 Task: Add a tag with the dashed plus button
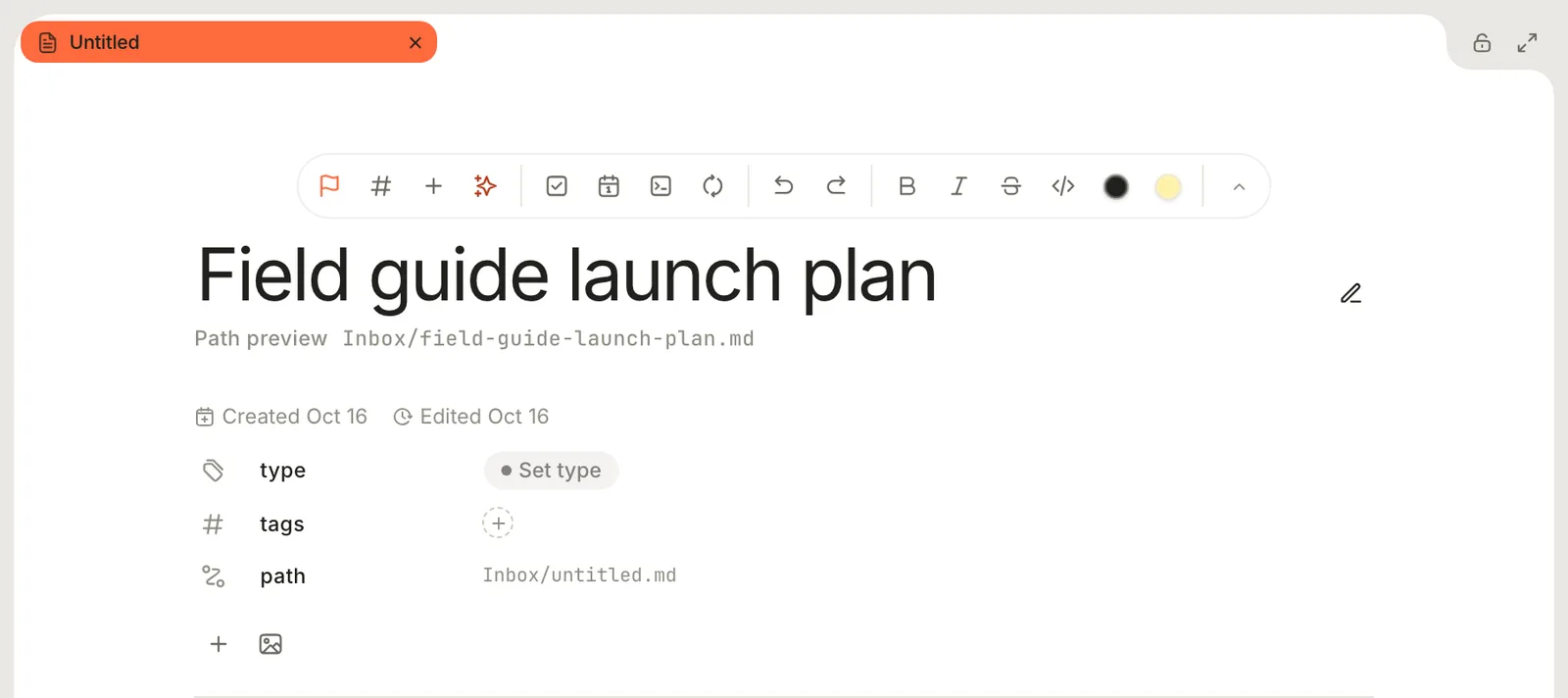498,523
